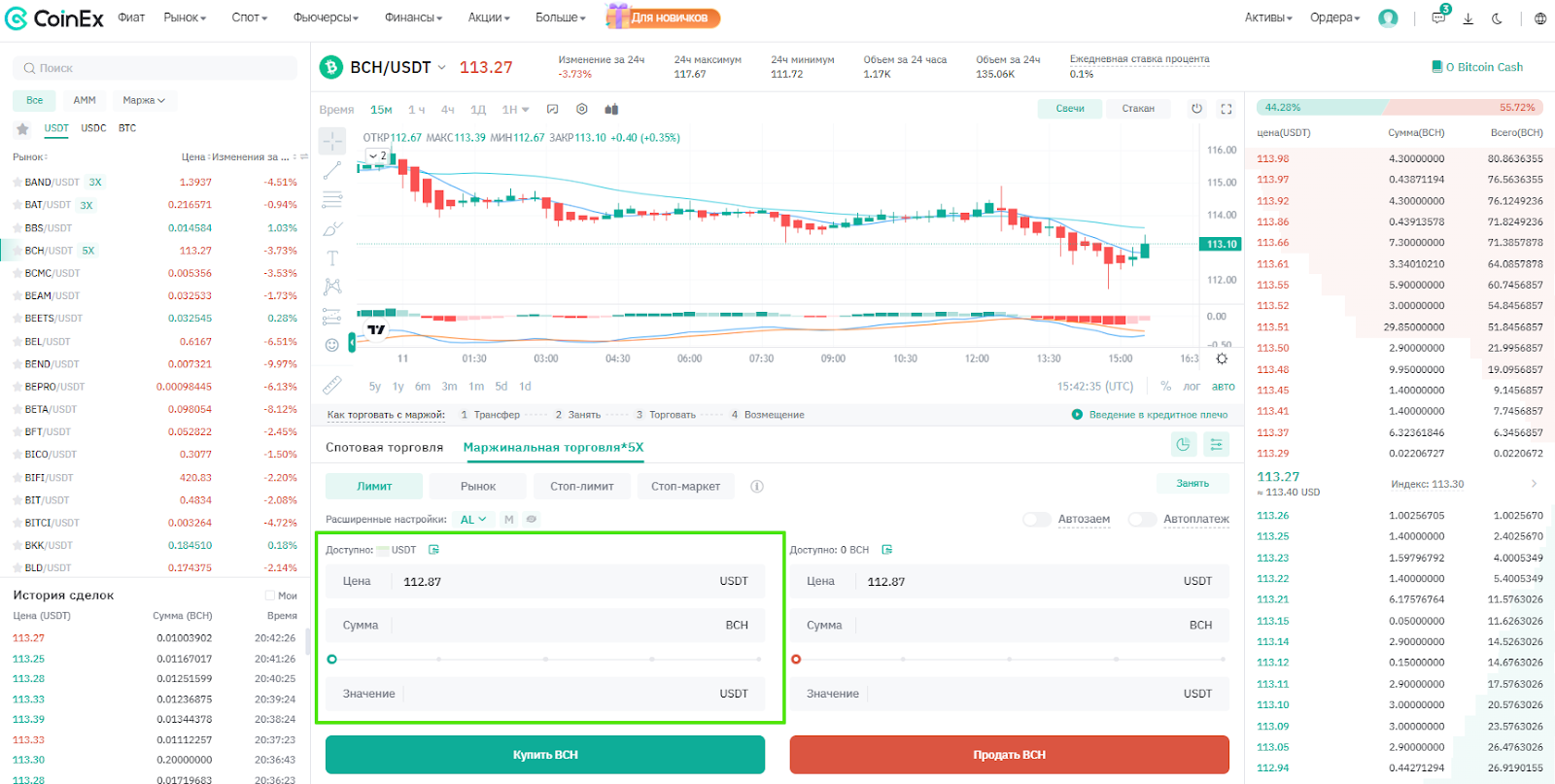Click the buy amount slider handle
This screenshot has height=784, width=1555.
[332, 660]
